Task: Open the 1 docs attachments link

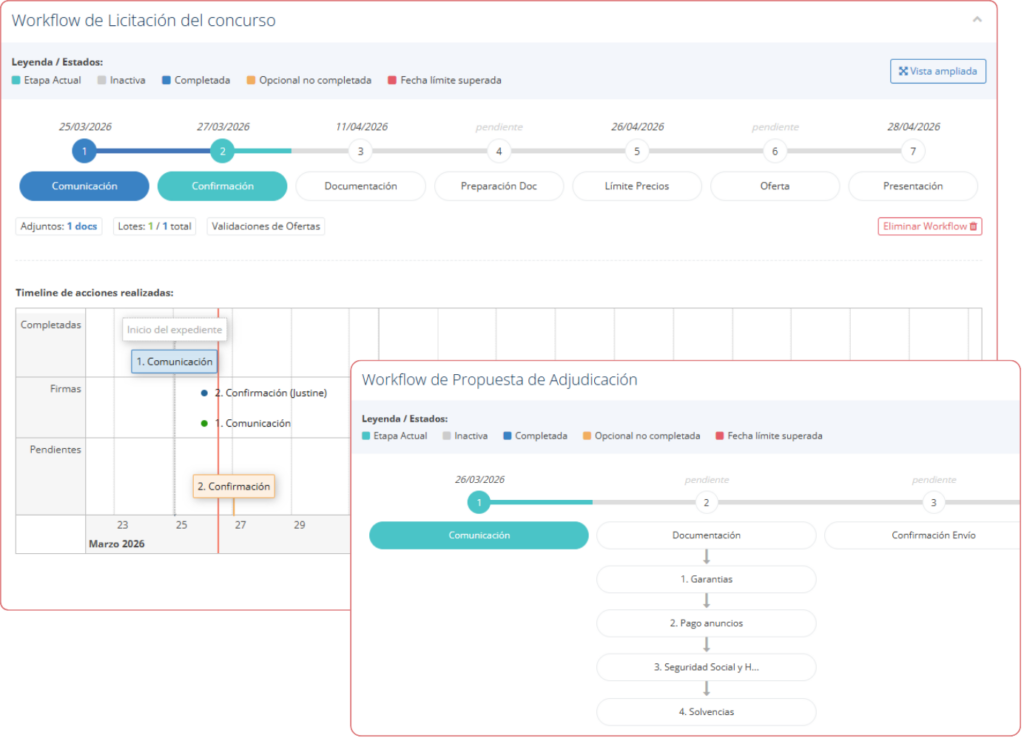Action: click(82, 227)
